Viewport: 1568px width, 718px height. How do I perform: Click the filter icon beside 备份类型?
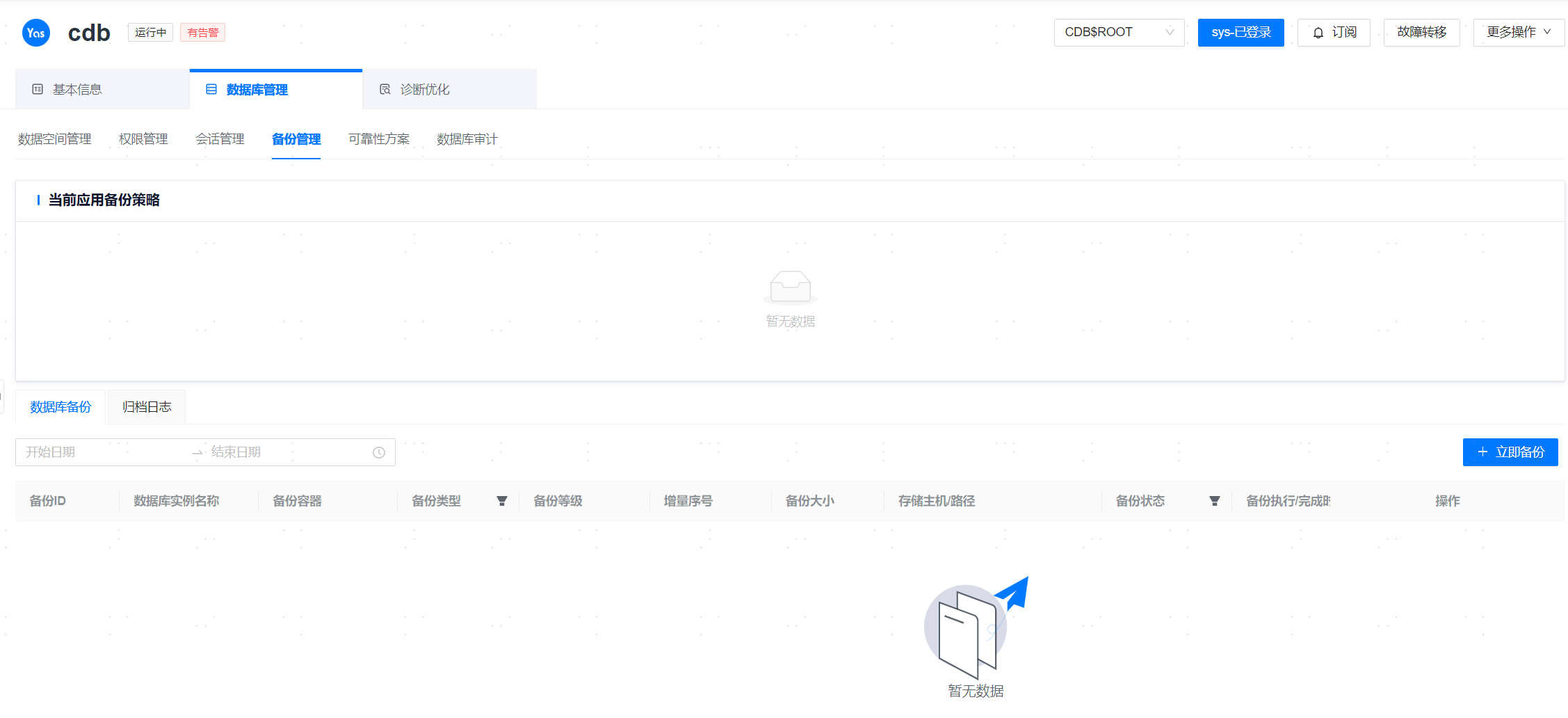(501, 501)
